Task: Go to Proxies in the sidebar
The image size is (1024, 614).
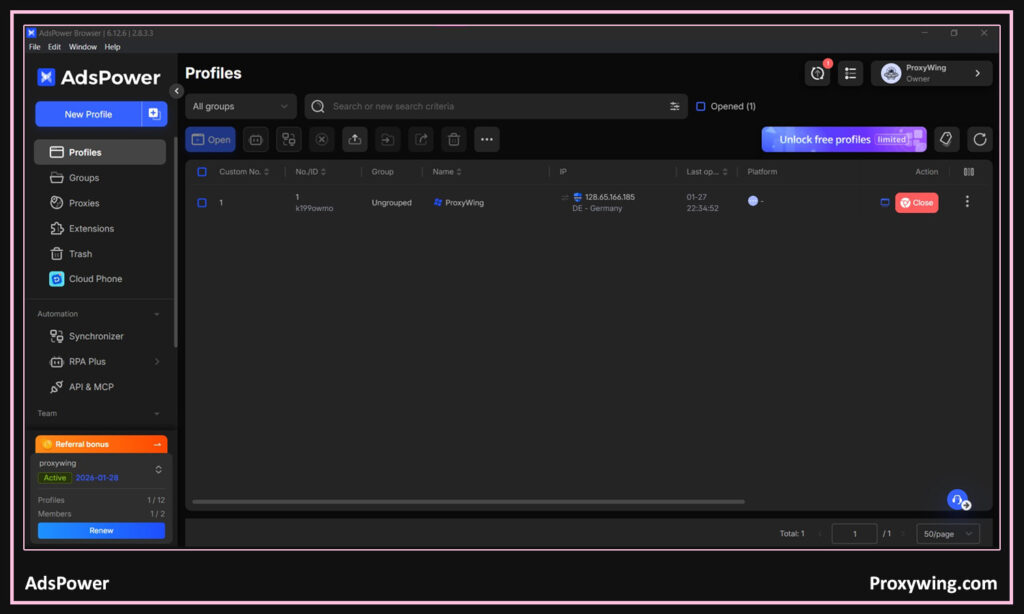Action: [84, 203]
